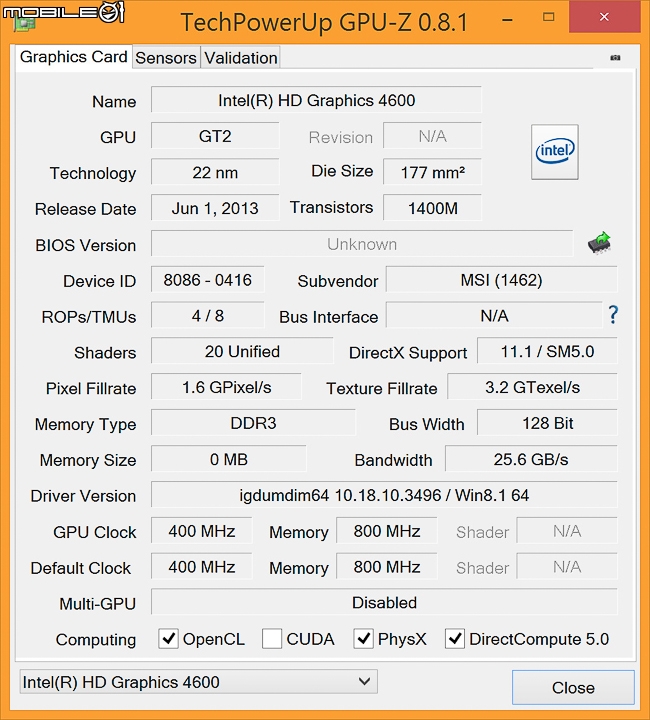This screenshot has height=720, width=650.
Task: Click the BIOS export chip icon
Action: tap(600, 242)
